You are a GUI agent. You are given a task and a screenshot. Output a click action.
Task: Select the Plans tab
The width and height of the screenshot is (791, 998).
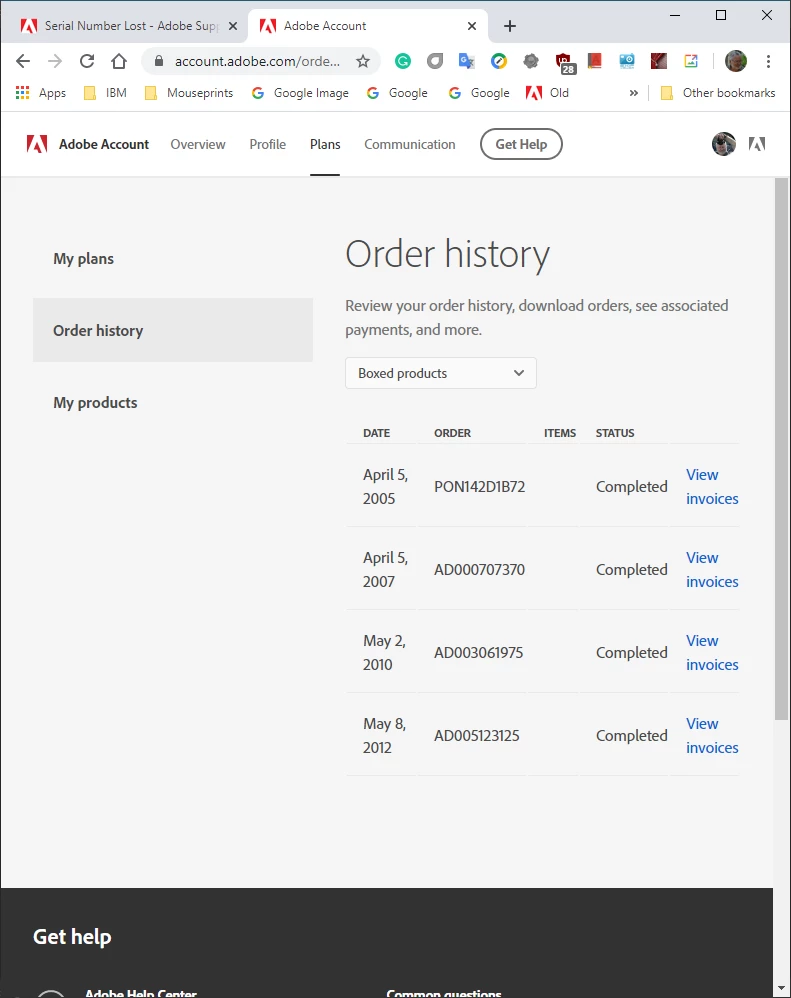(325, 144)
